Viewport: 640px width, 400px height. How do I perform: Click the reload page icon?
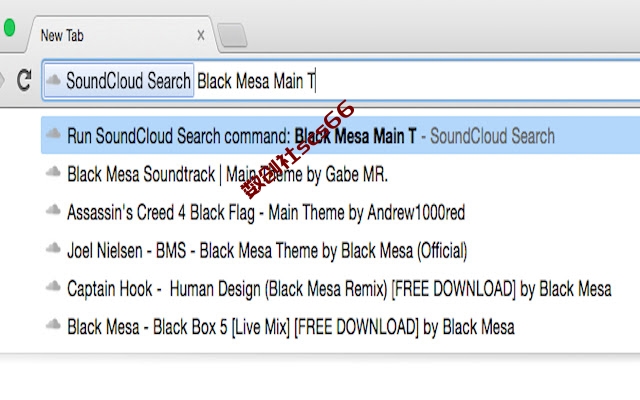24,80
